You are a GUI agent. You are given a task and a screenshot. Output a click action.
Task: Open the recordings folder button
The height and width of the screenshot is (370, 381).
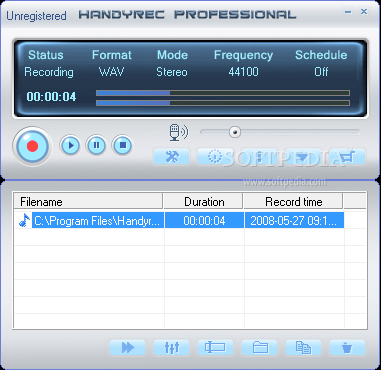[260, 347]
